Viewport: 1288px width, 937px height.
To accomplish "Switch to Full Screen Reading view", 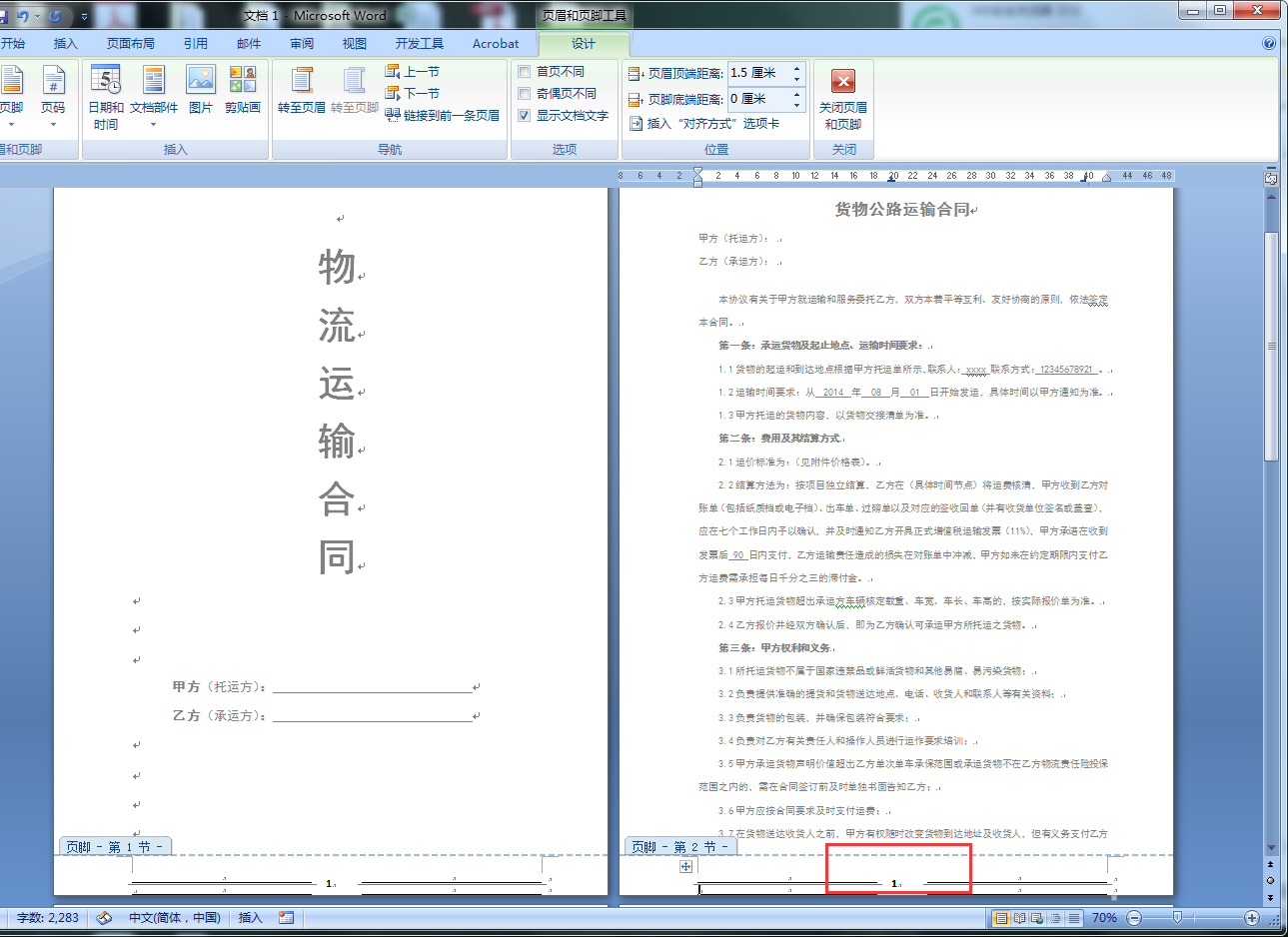I will (1019, 917).
